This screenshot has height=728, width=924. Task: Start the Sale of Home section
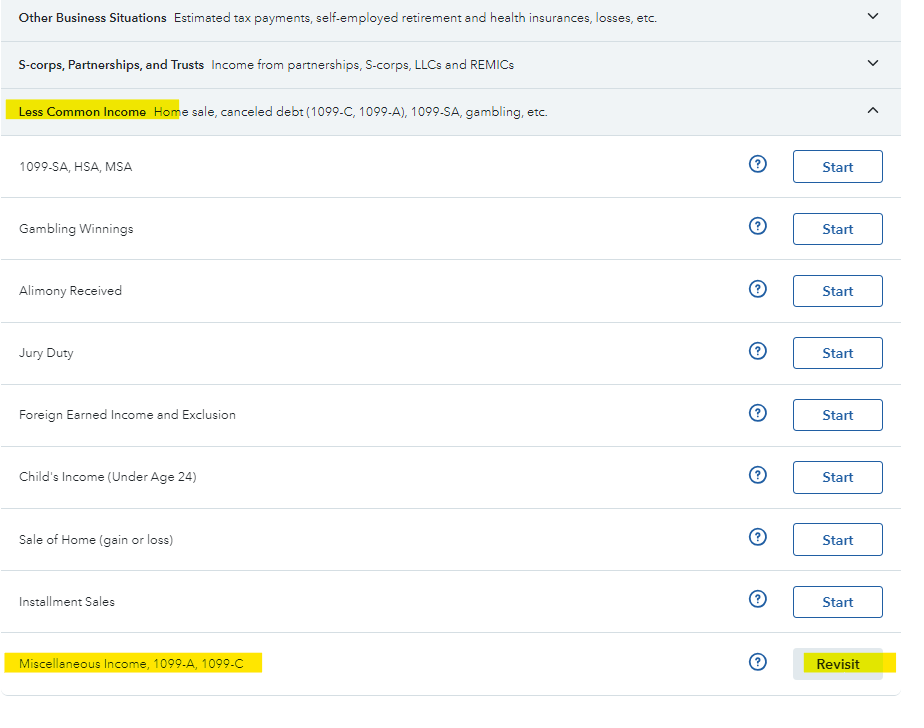[x=837, y=540]
